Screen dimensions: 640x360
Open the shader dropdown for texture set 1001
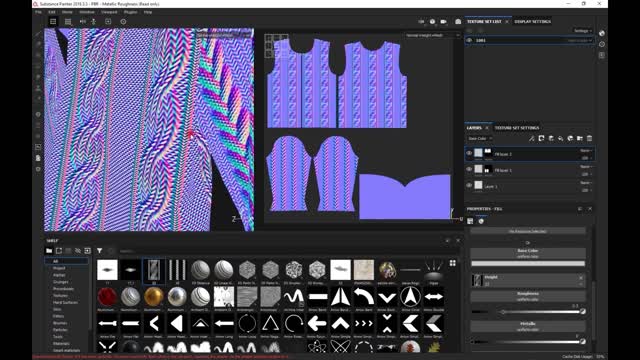(x=580, y=40)
